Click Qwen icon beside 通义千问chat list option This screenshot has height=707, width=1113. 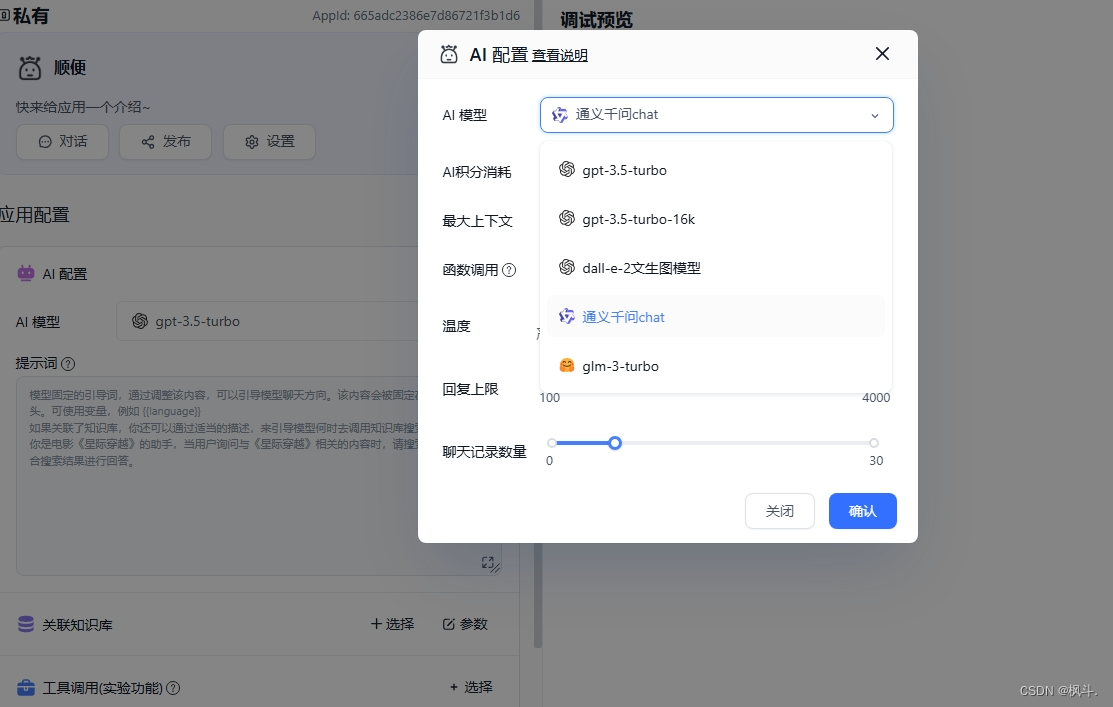[566, 316]
